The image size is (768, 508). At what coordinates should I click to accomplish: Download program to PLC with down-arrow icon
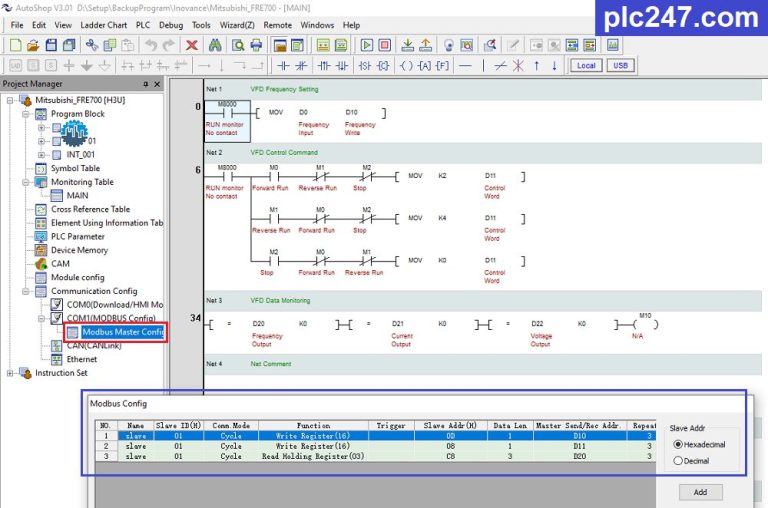pos(408,45)
